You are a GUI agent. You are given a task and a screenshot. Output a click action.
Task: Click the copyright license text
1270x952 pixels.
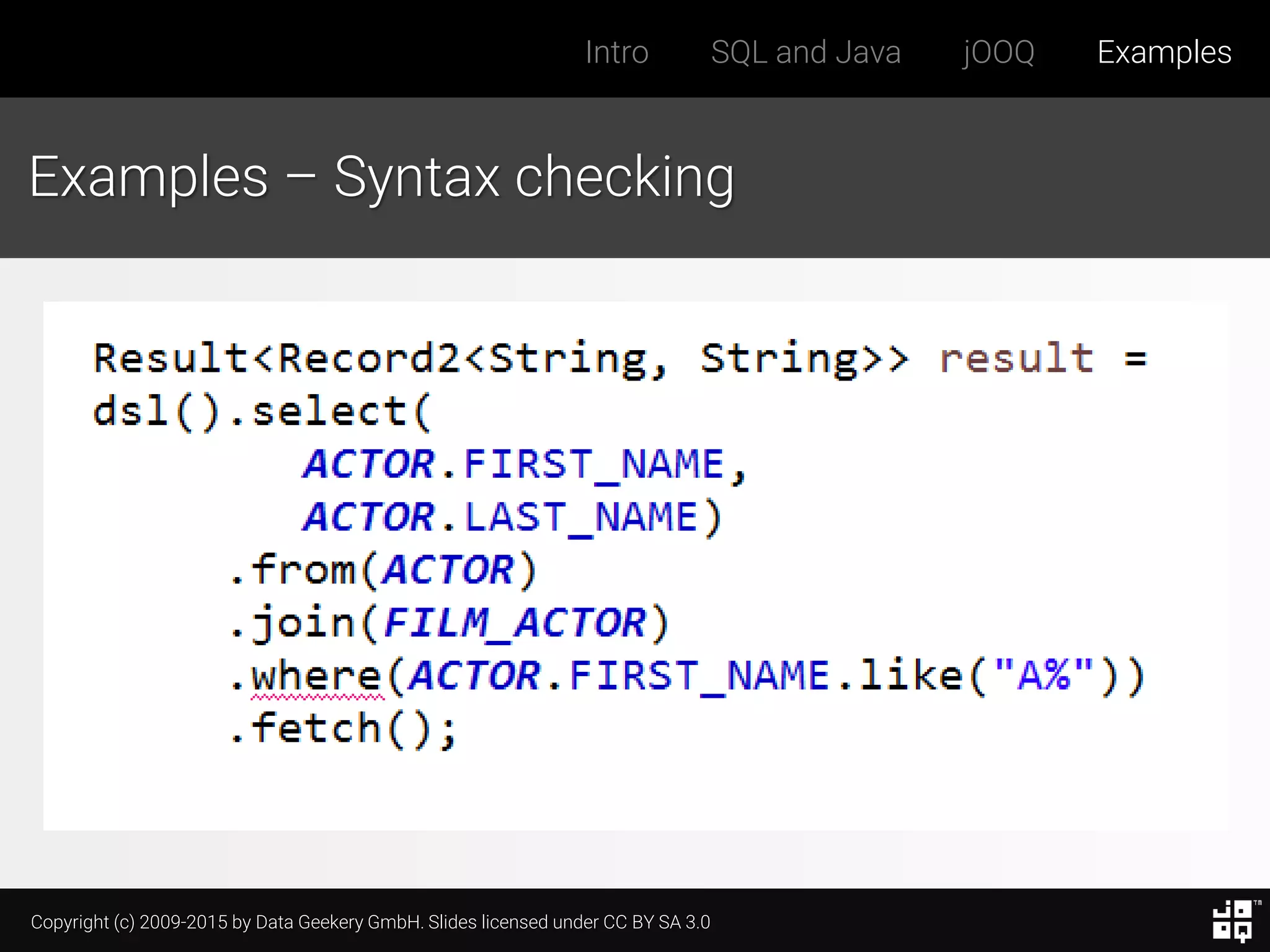click(x=370, y=922)
